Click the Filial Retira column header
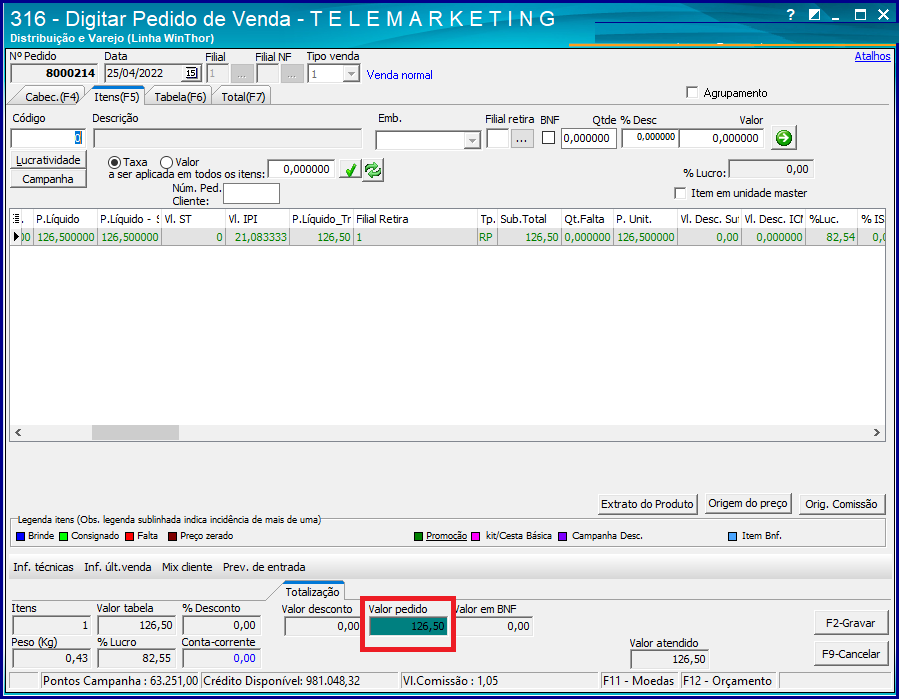 416,219
